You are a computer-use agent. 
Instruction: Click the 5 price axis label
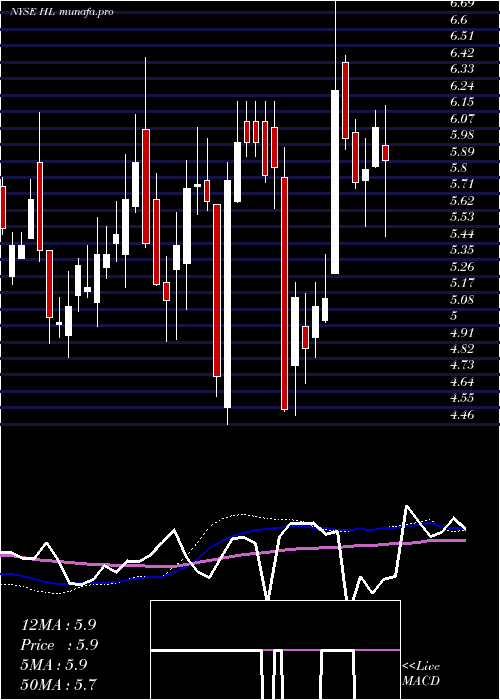(454, 316)
